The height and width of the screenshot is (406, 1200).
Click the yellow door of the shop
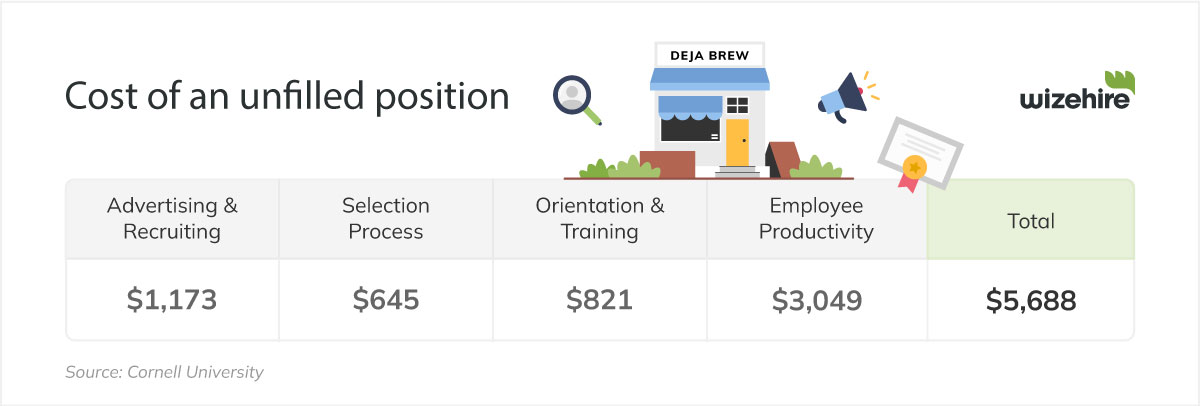(737, 142)
